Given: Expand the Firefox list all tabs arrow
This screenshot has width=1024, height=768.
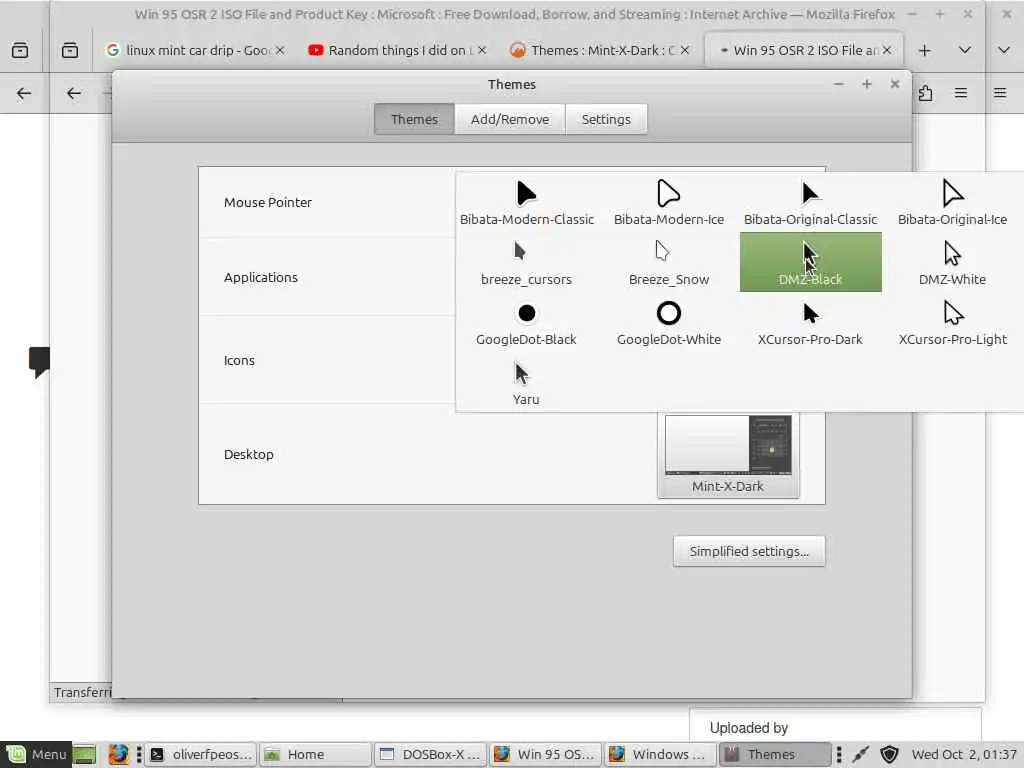Looking at the screenshot, I should tap(965, 50).
